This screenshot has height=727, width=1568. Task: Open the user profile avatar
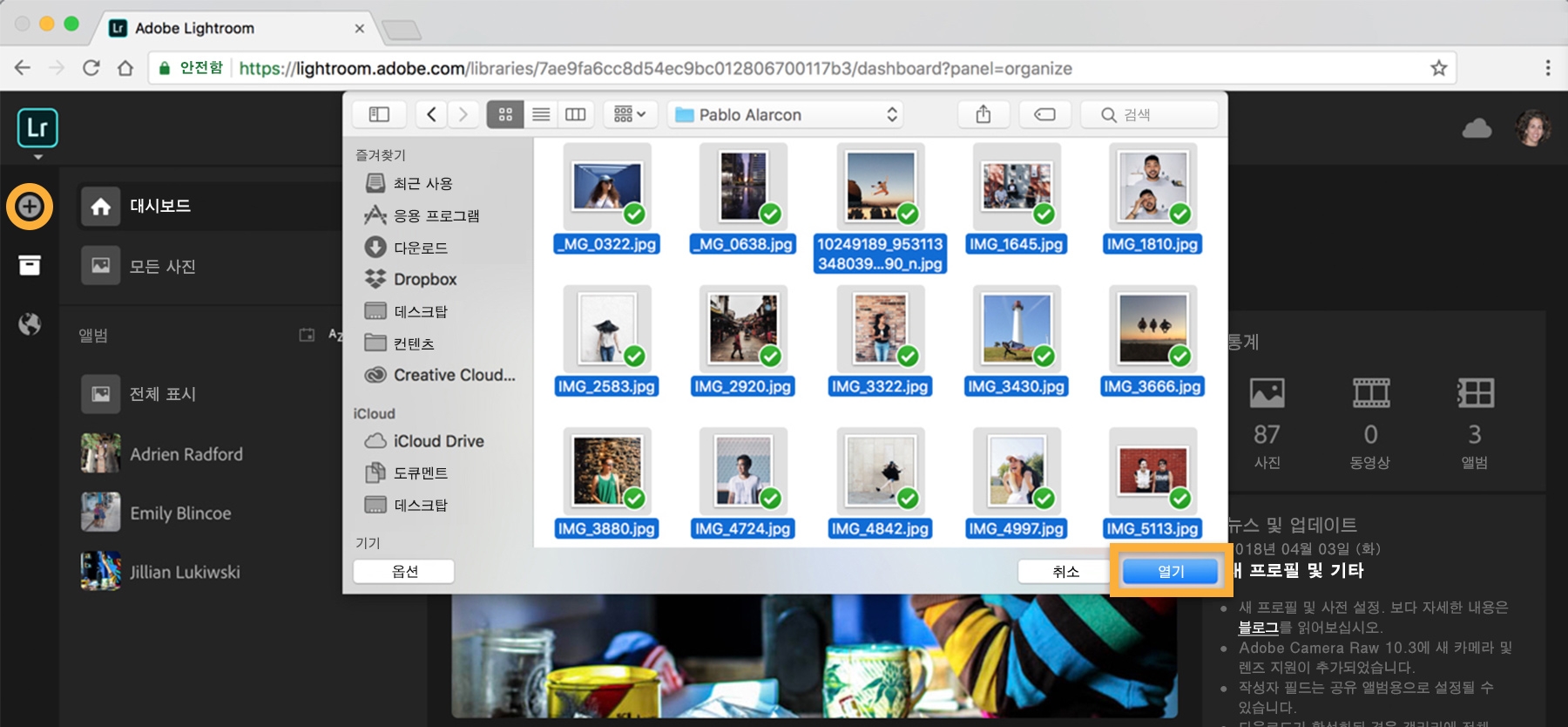point(1533,128)
